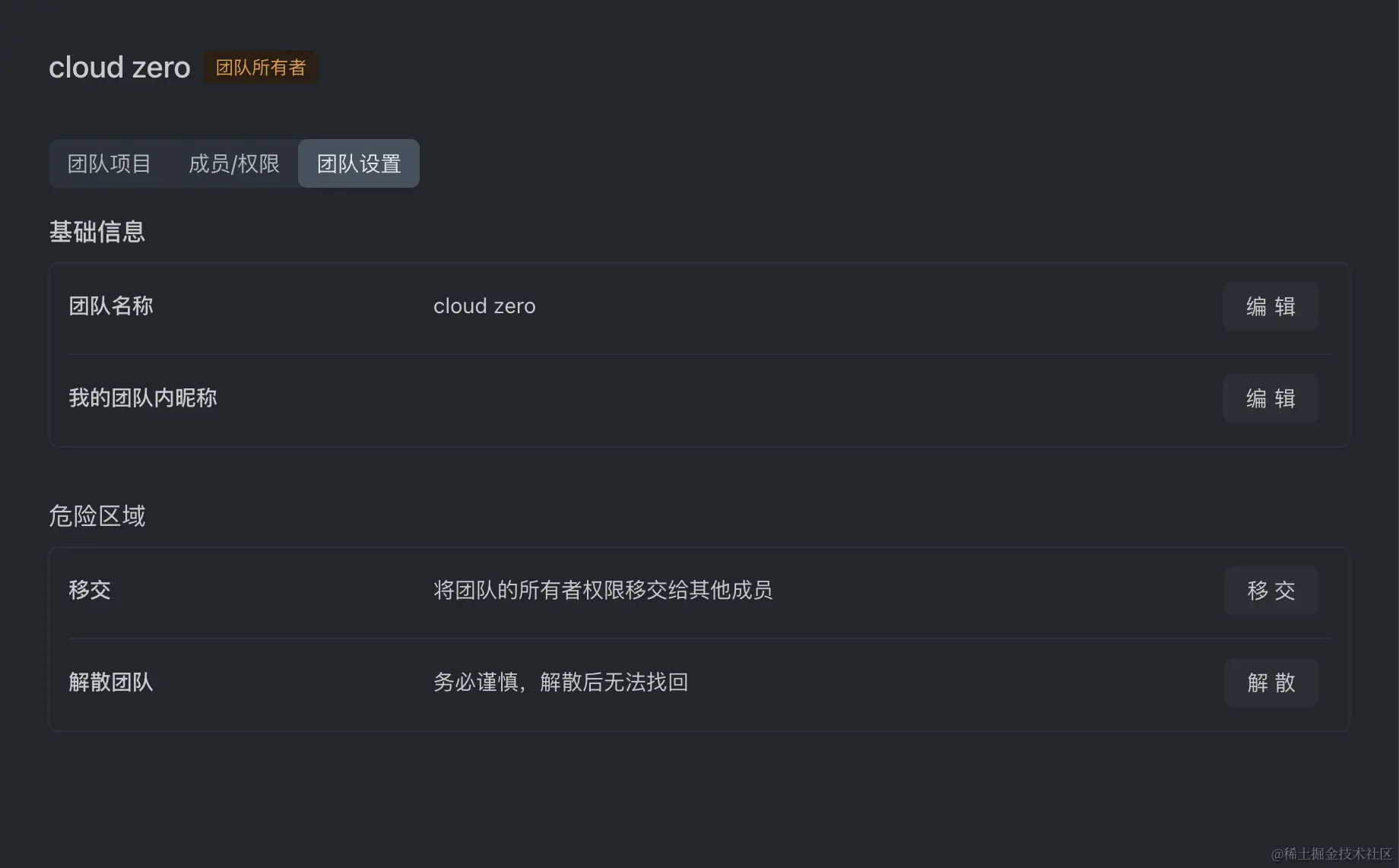
Task: Open the 团队项目 tab
Action: [109, 163]
